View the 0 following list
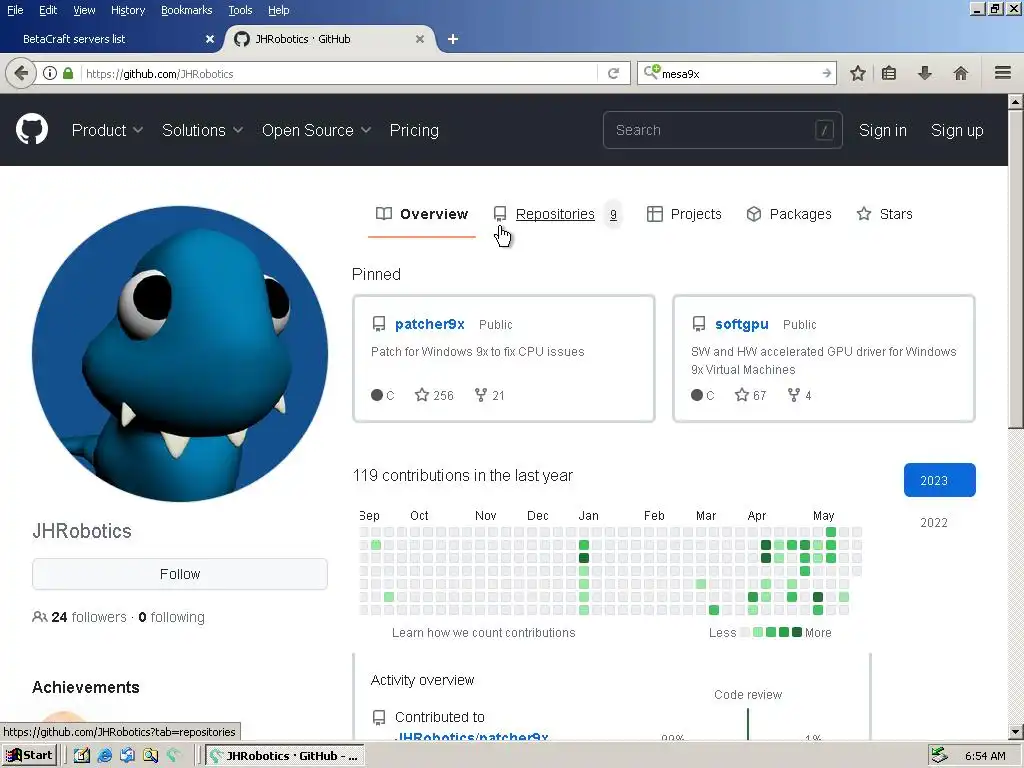The image size is (1024, 768). click(x=171, y=617)
